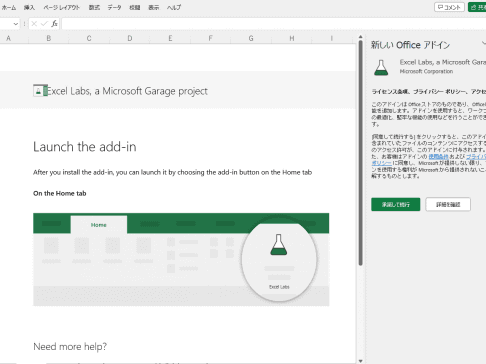Click the 'On the Home tab' bold text
This screenshot has height=364, width=486.
click(x=60, y=193)
